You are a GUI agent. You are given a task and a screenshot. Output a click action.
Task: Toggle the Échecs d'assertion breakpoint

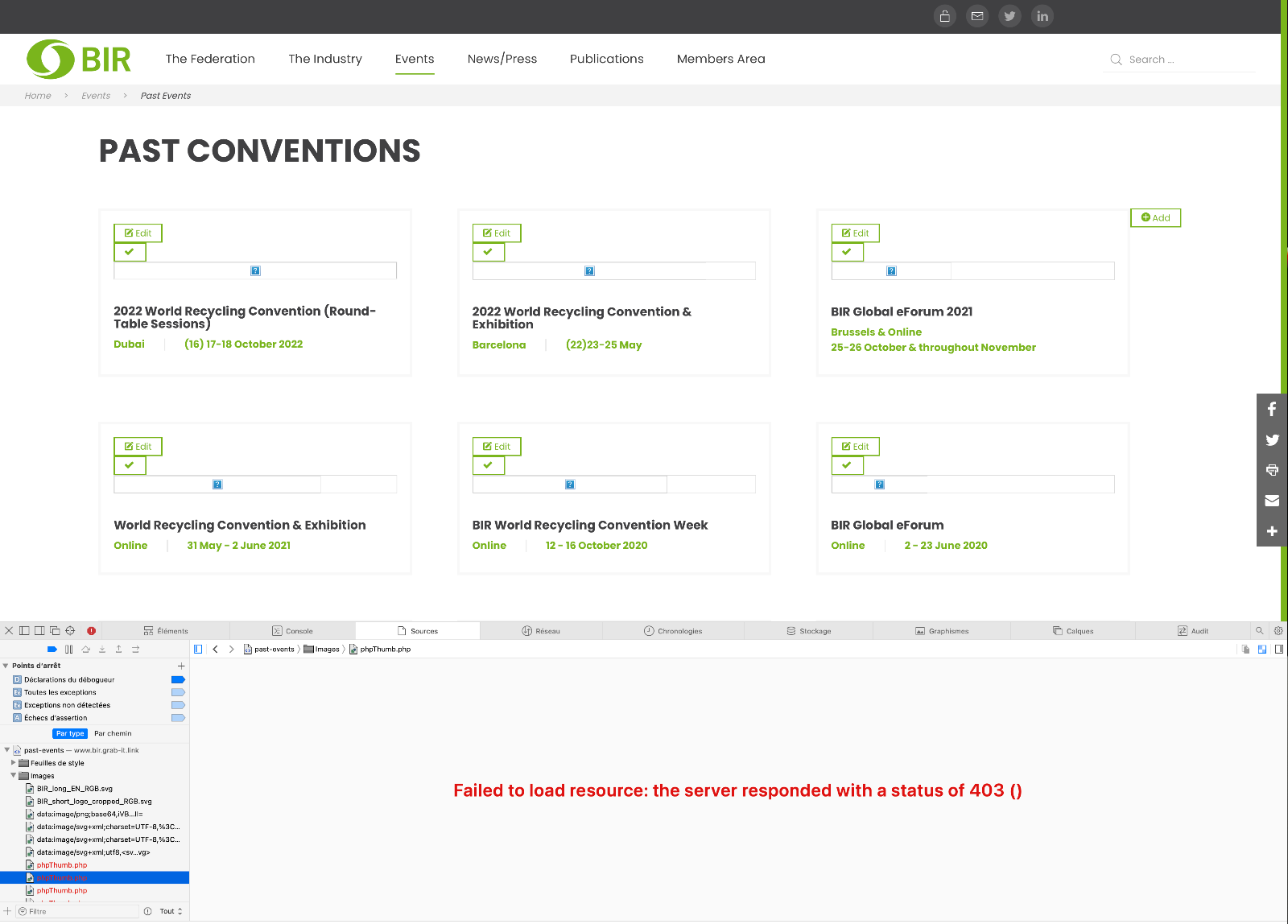coord(178,718)
